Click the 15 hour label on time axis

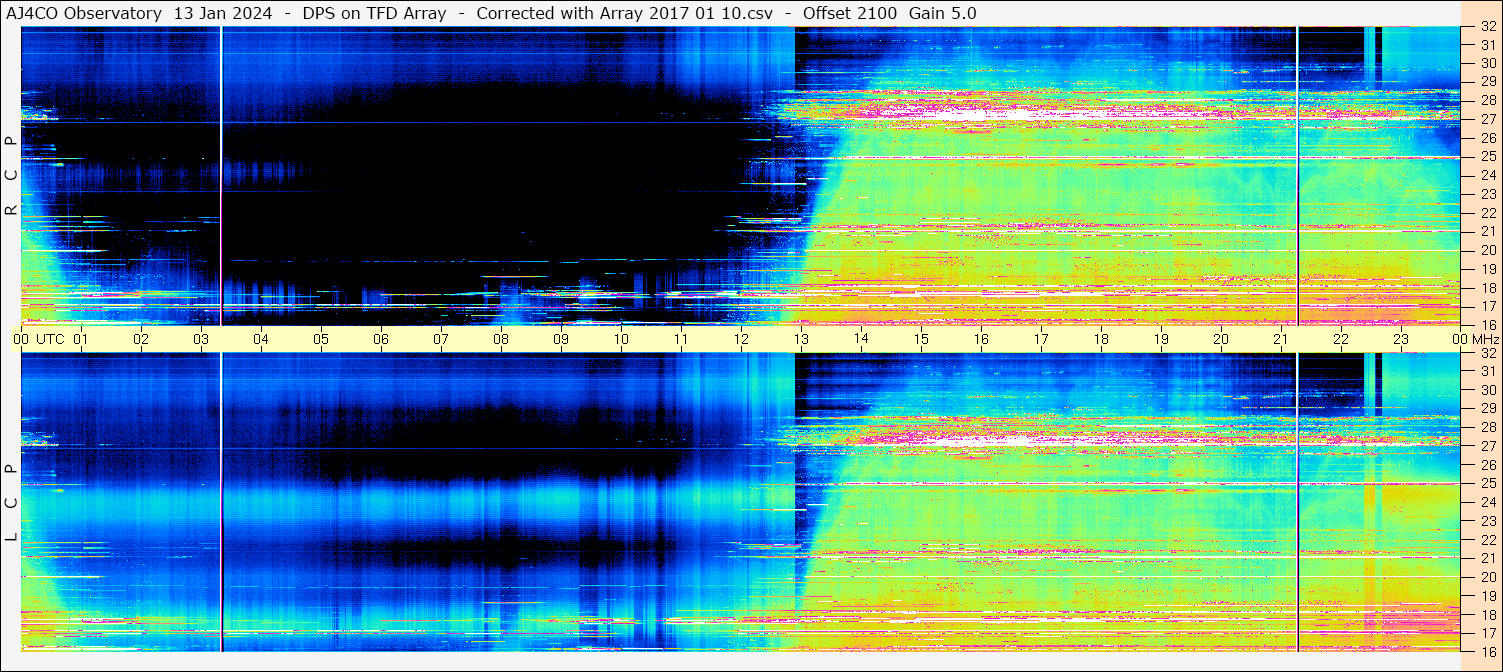[x=921, y=339]
